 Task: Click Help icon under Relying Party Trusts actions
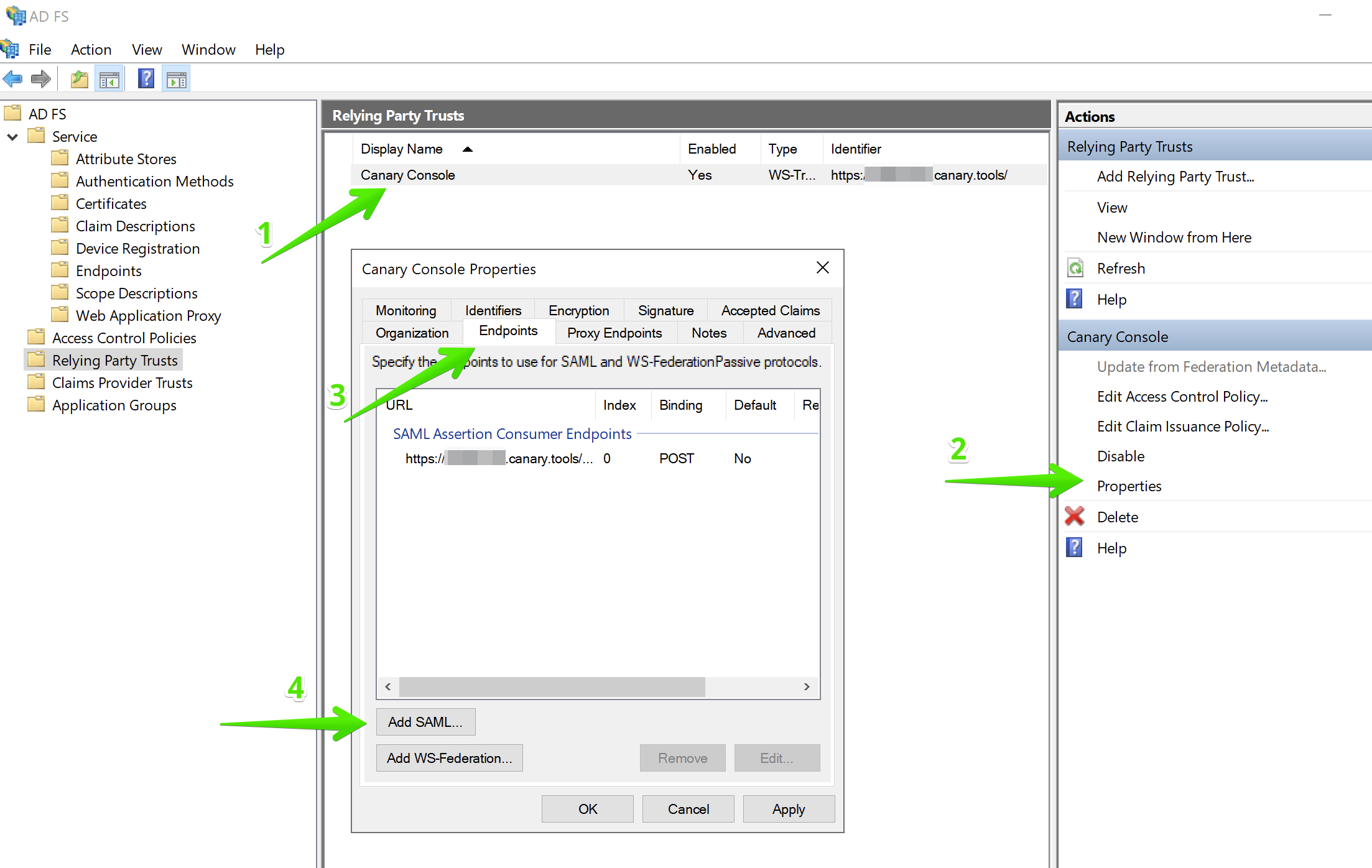coord(1074,299)
